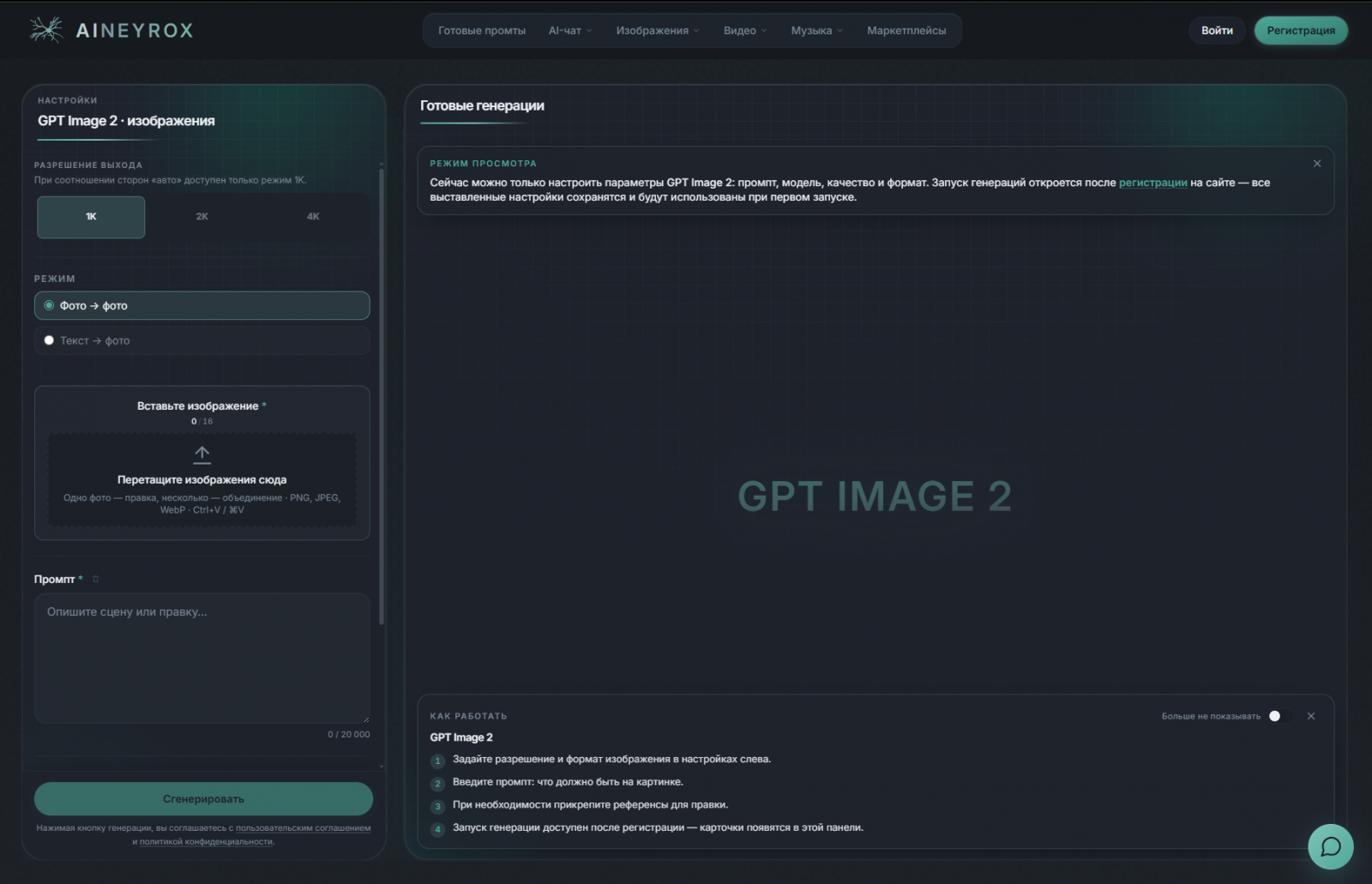Expand the Изображения menu
Image resolution: width=1372 pixels, height=884 pixels.
[x=658, y=31]
